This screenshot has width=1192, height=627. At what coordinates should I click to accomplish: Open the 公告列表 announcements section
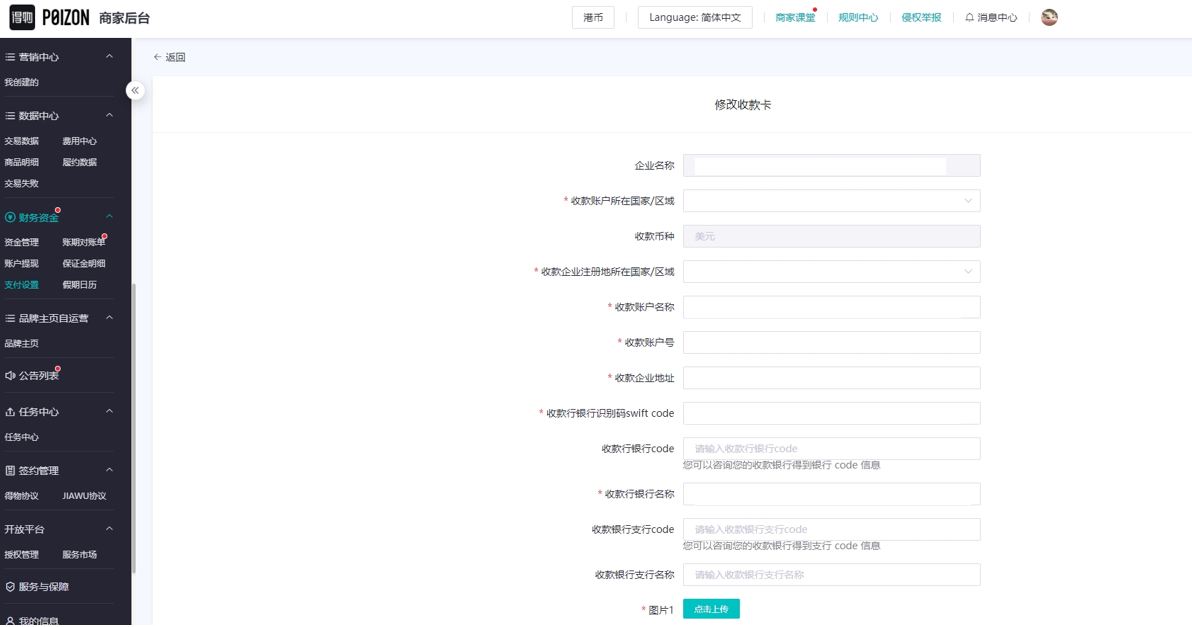coord(8,374)
